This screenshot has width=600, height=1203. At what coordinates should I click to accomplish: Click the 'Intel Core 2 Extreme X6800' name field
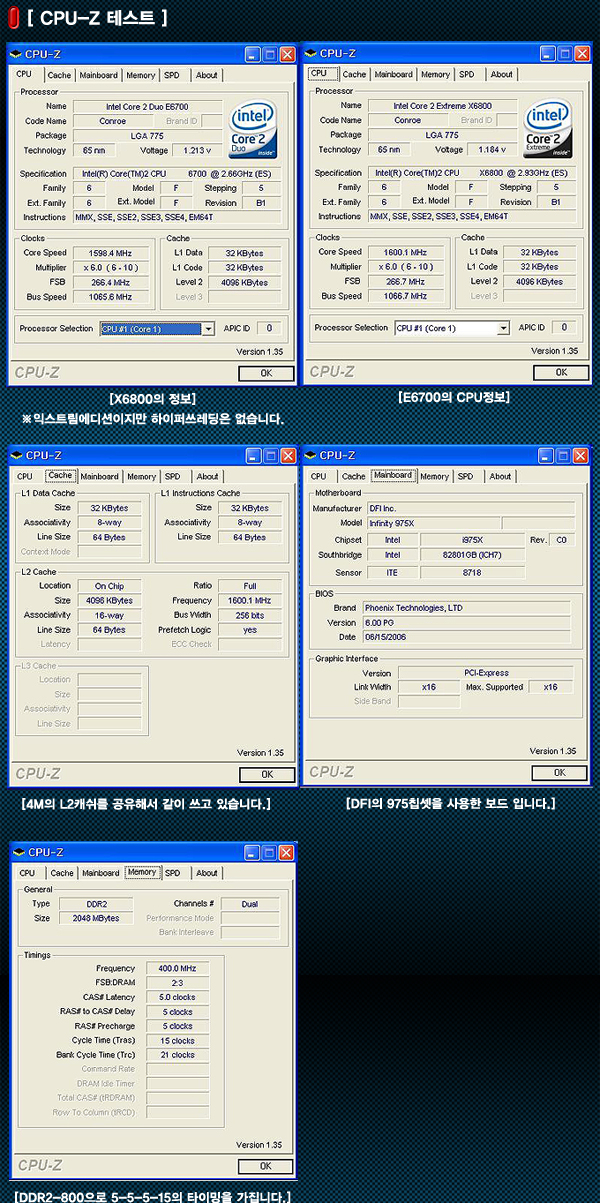(x=443, y=106)
